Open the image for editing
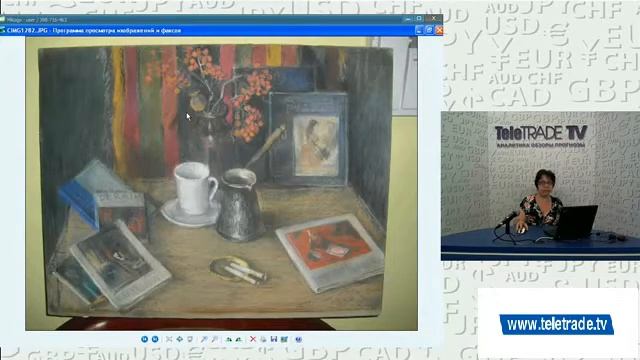 point(284,339)
